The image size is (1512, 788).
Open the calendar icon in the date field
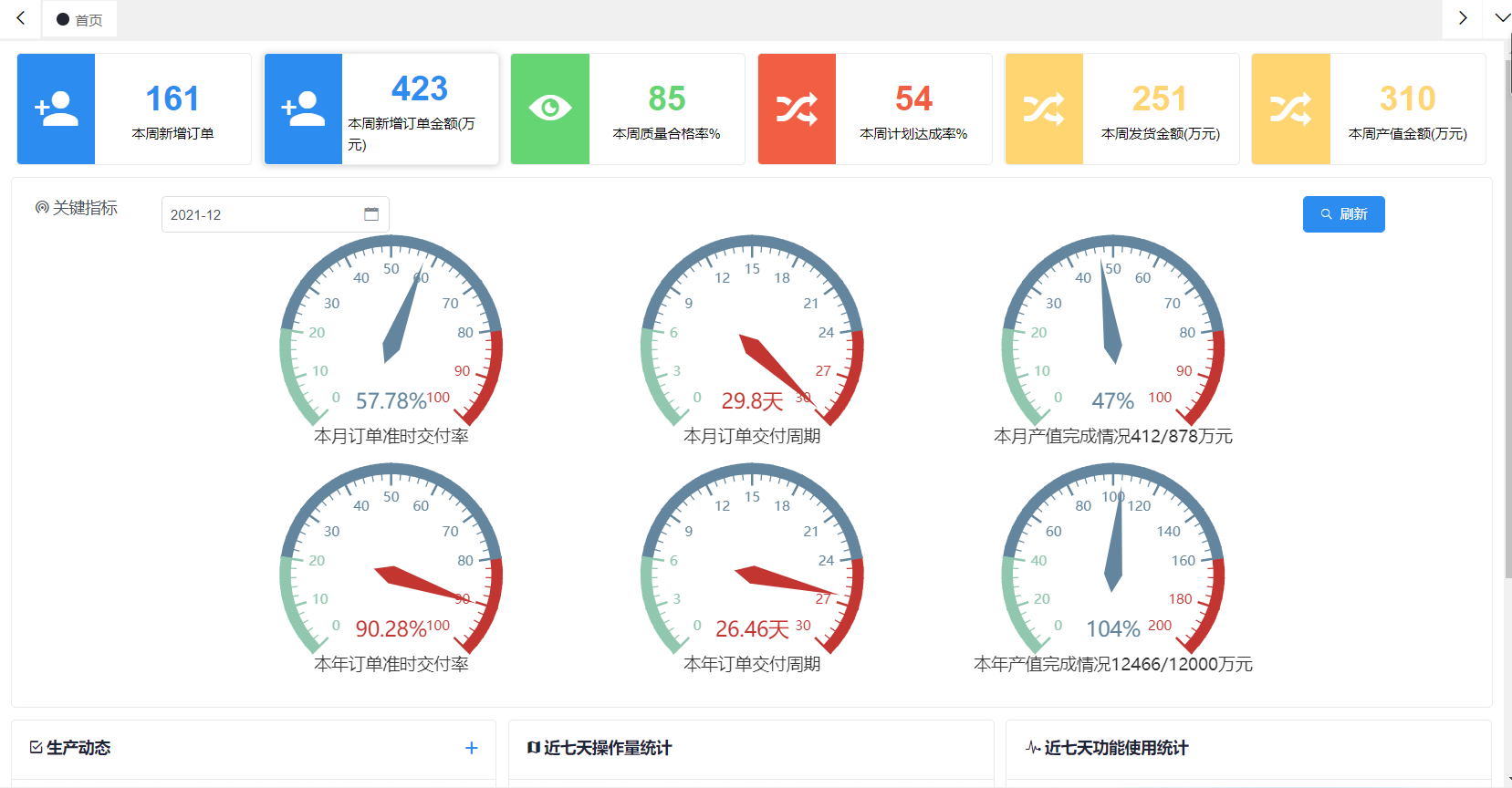[371, 214]
